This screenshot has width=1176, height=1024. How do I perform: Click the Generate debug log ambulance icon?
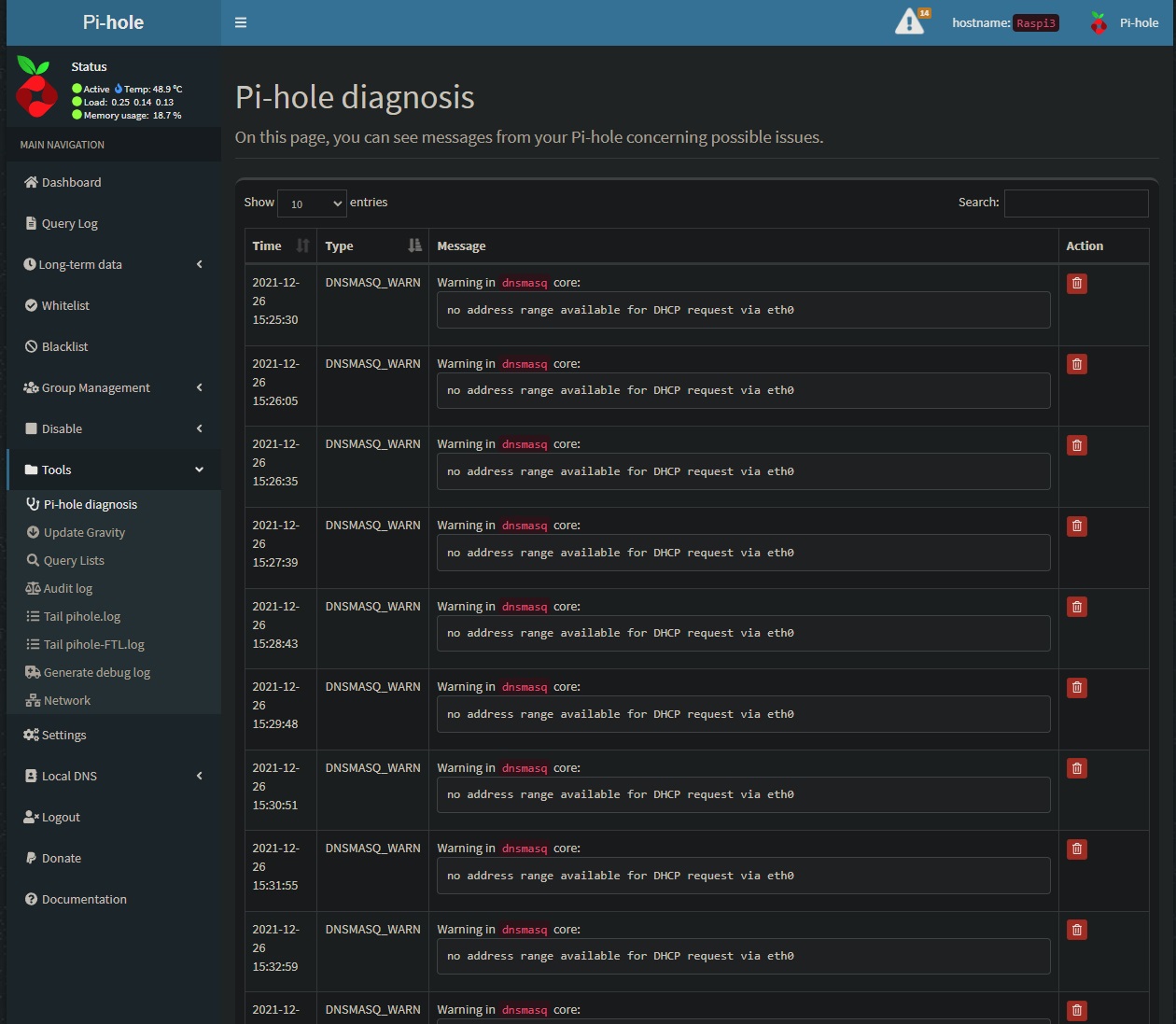[33, 672]
